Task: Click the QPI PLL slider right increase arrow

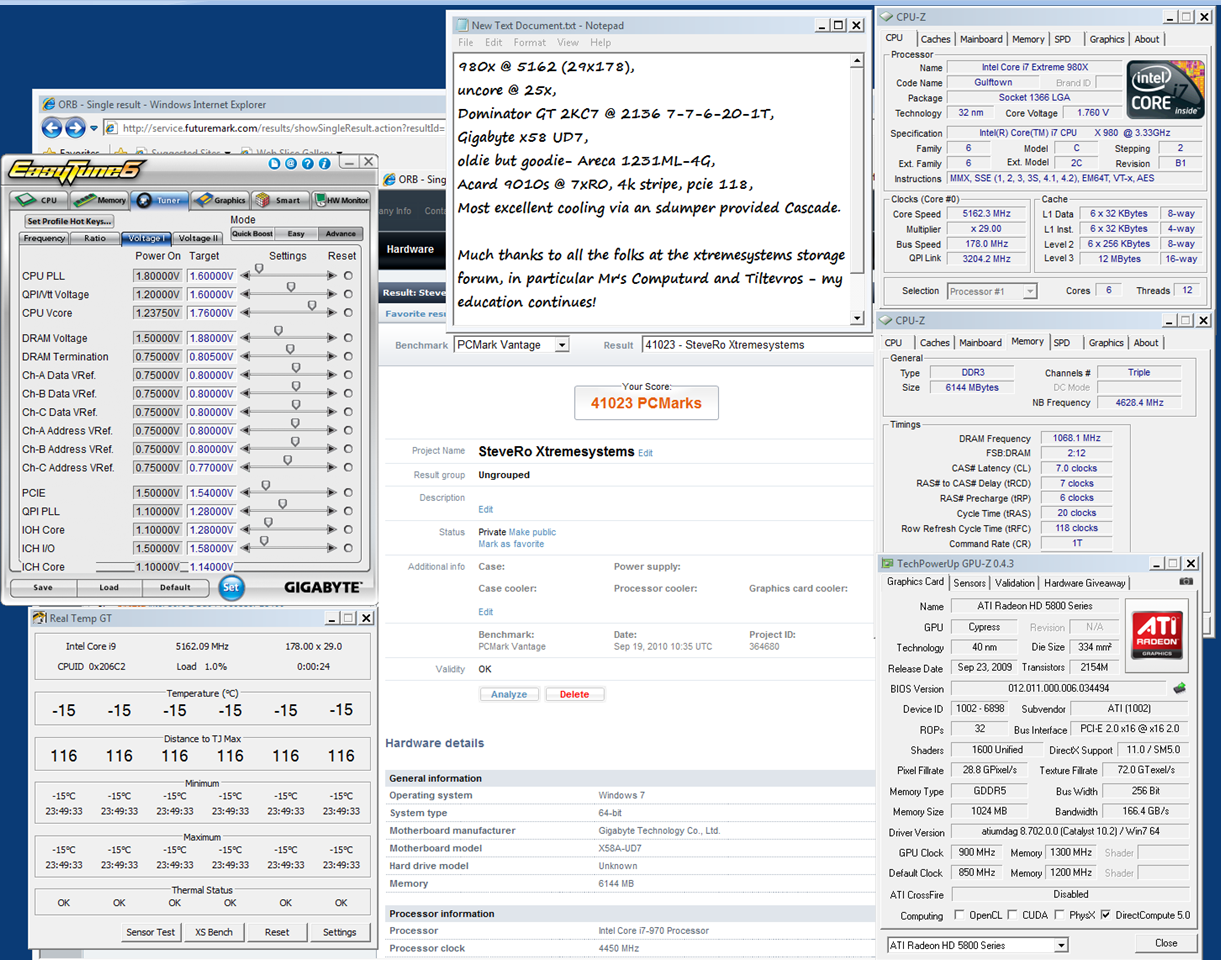Action: (x=333, y=511)
